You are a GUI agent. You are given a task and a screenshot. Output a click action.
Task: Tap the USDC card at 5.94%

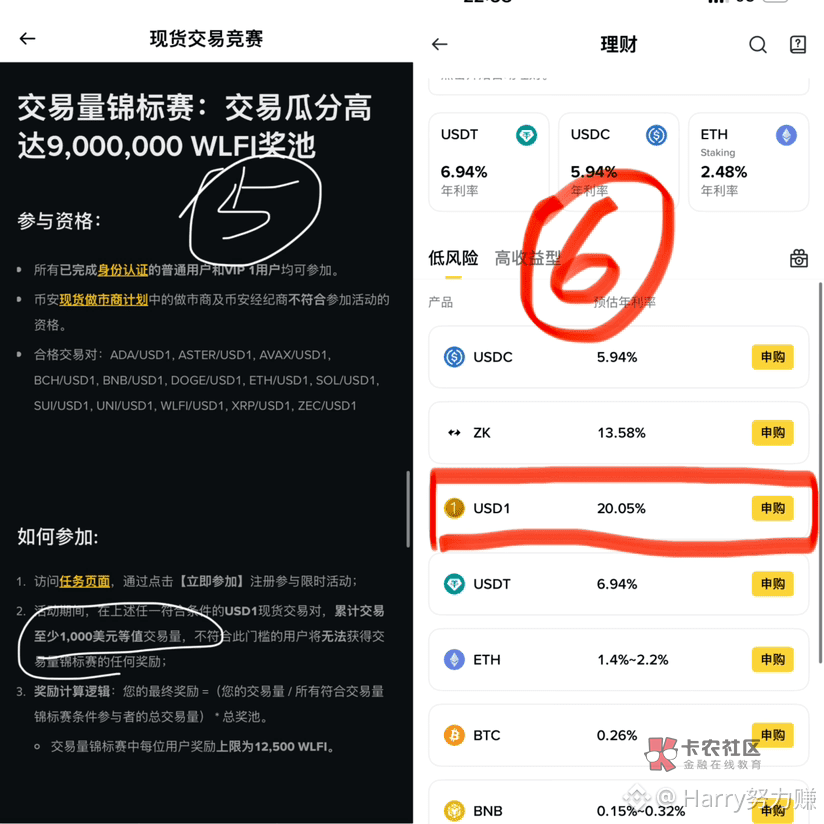pos(619,162)
